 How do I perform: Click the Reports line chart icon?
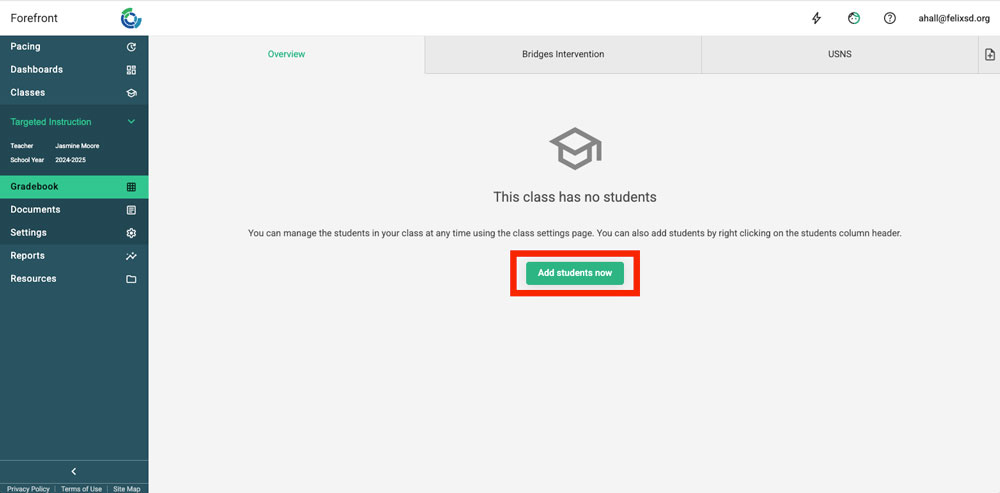pyautogui.click(x=131, y=256)
